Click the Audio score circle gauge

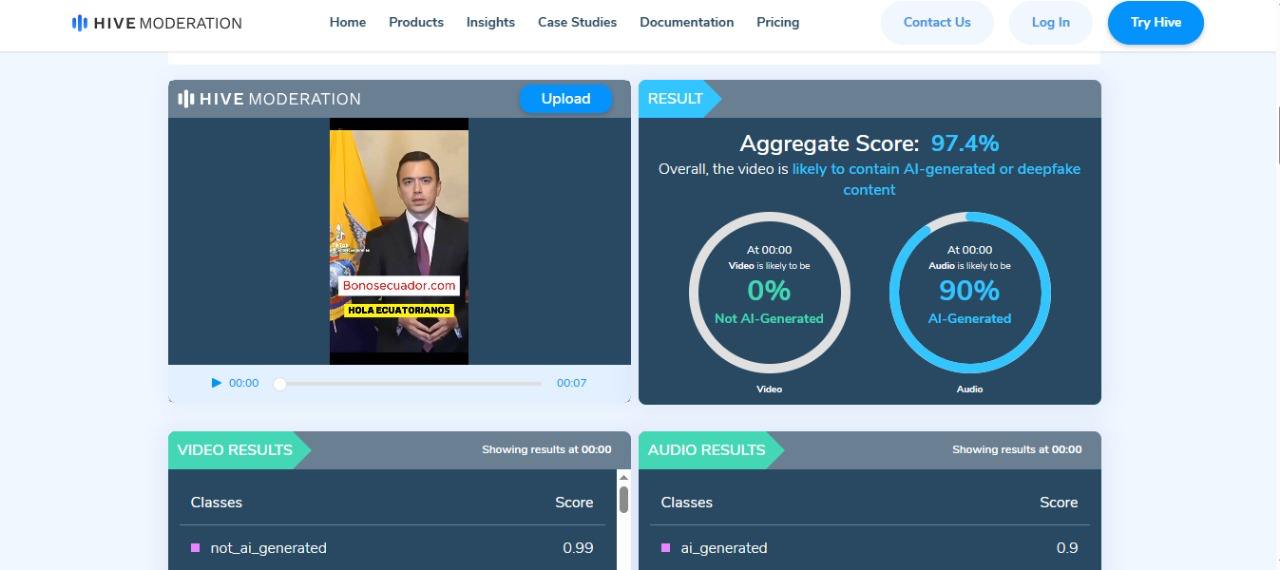coord(969,292)
